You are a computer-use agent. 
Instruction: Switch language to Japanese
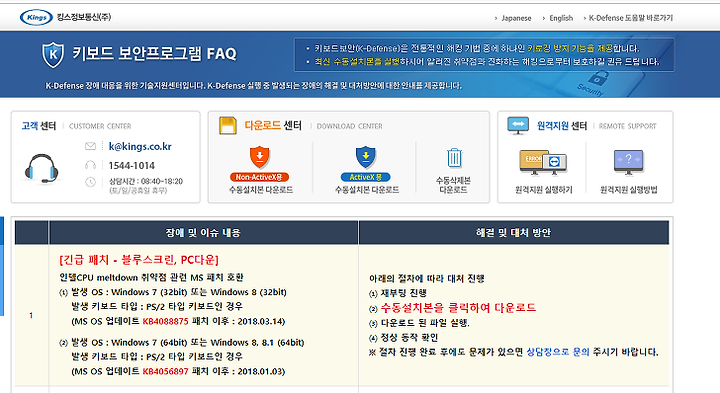(x=516, y=18)
